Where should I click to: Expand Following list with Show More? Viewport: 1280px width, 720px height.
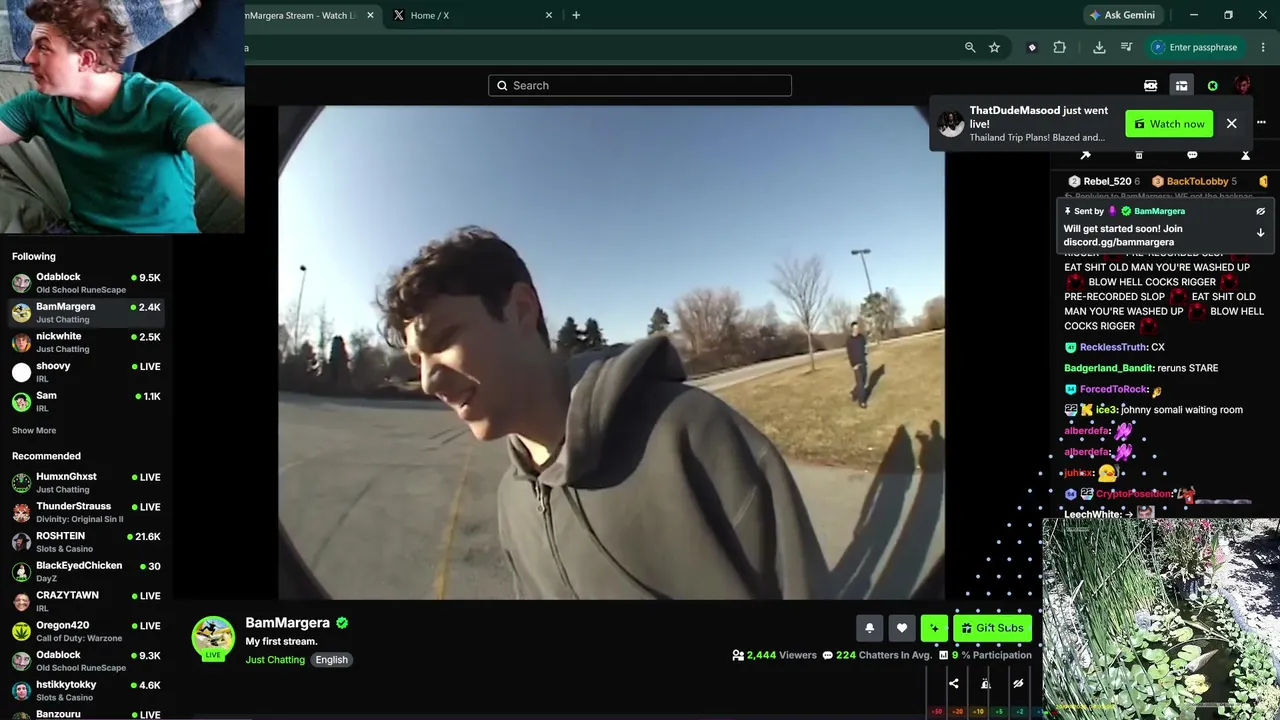34,431
